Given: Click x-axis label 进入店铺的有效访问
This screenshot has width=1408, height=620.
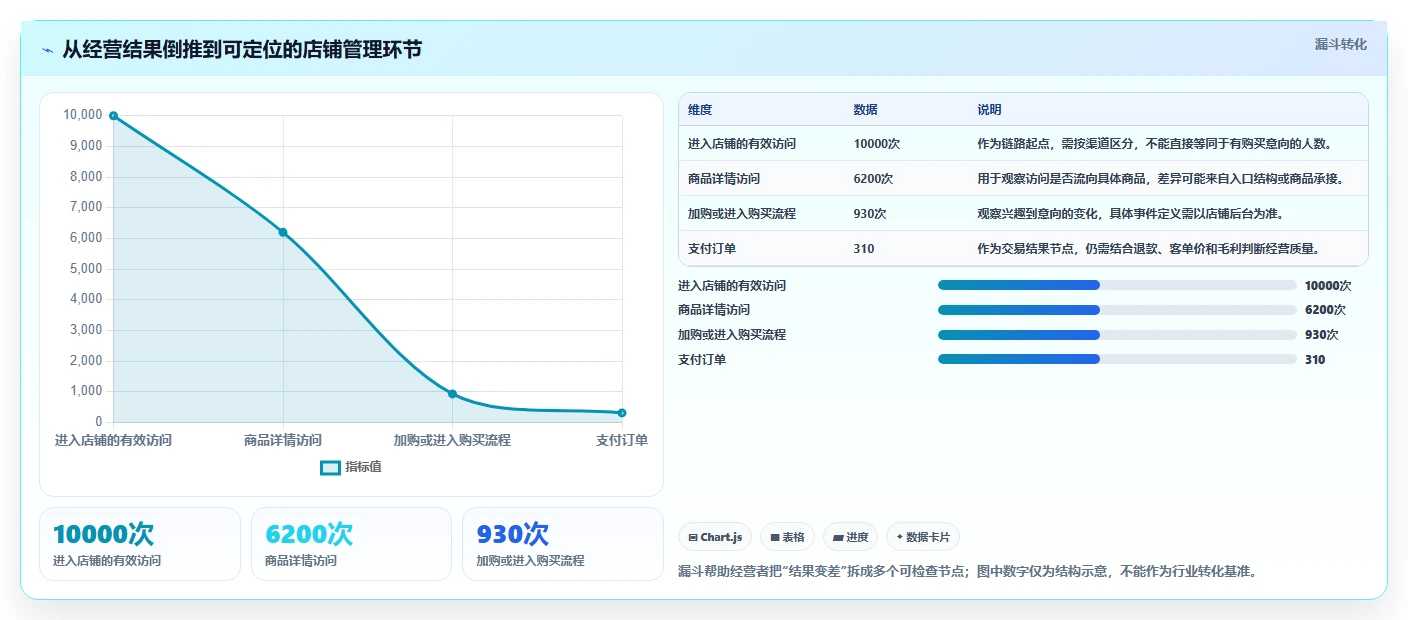Looking at the screenshot, I should [113, 440].
